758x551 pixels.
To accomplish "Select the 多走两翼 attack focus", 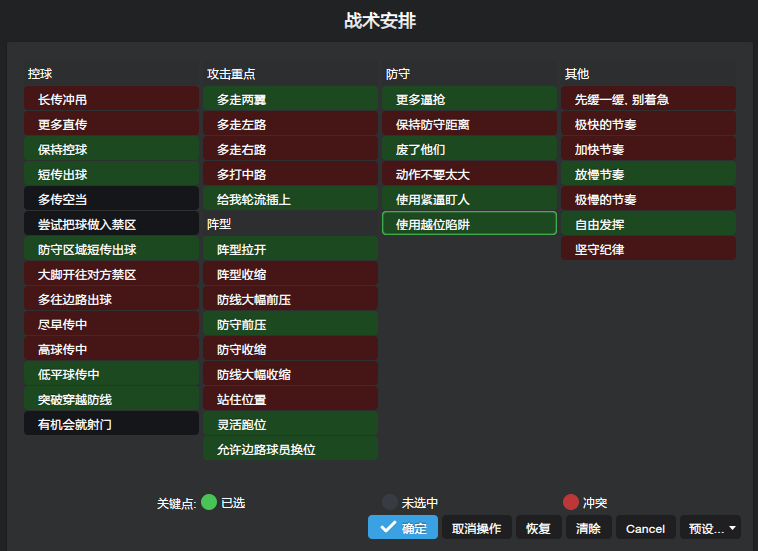I will click(x=290, y=99).
